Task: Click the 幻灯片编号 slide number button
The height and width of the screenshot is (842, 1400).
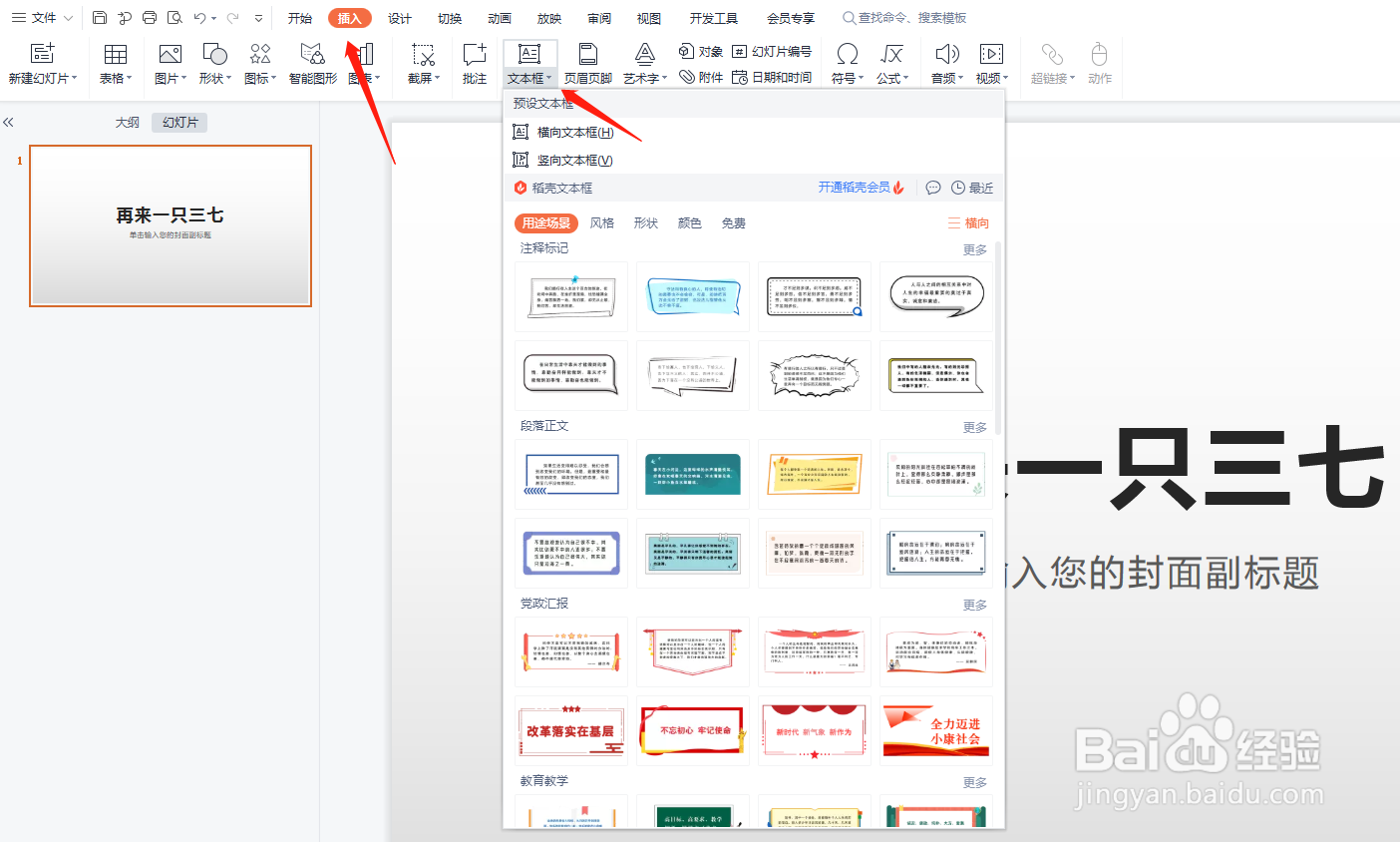Action: pos(772,51)
